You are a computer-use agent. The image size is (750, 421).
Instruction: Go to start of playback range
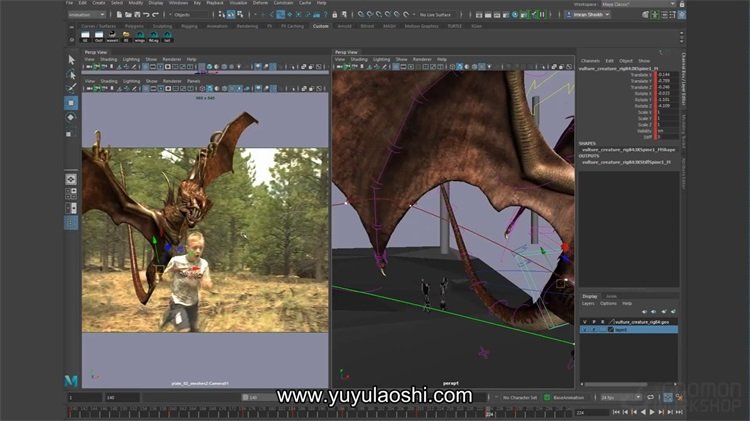tap(616, 412)
